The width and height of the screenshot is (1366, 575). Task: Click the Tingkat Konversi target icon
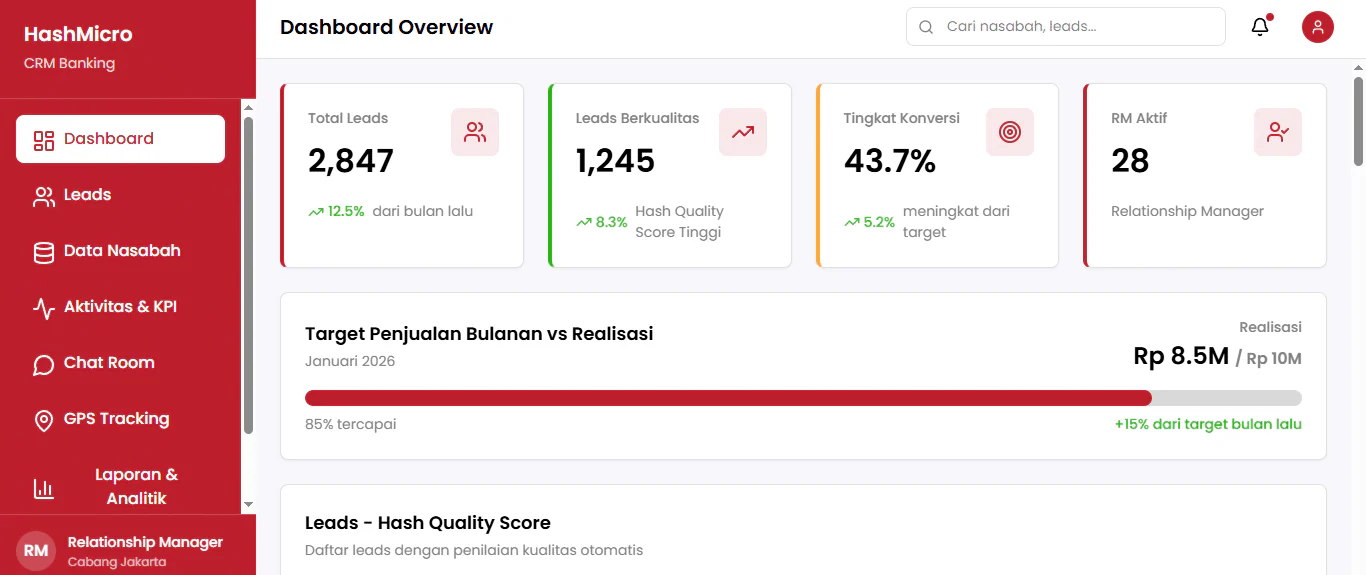(1010, 132)
